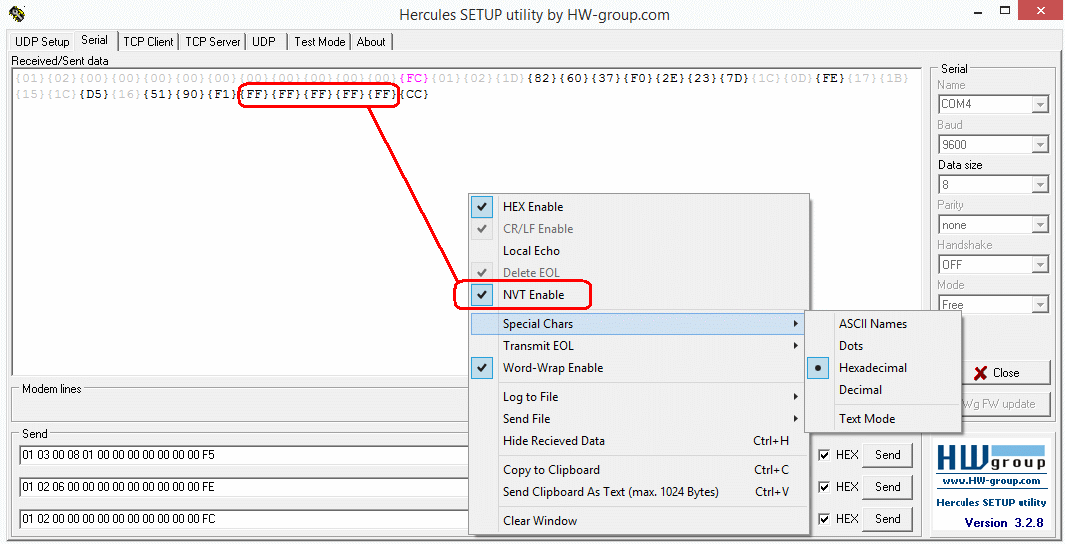Select Copy to Clipboard menu entry

point(551,470)
